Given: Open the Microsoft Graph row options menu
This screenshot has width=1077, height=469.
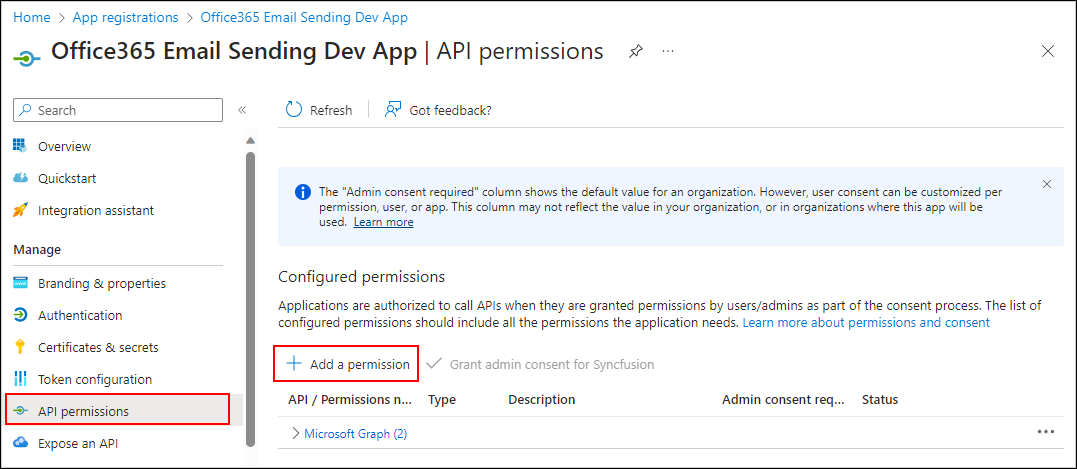Looking at the screenshot, I should [x=1046, y=432].
